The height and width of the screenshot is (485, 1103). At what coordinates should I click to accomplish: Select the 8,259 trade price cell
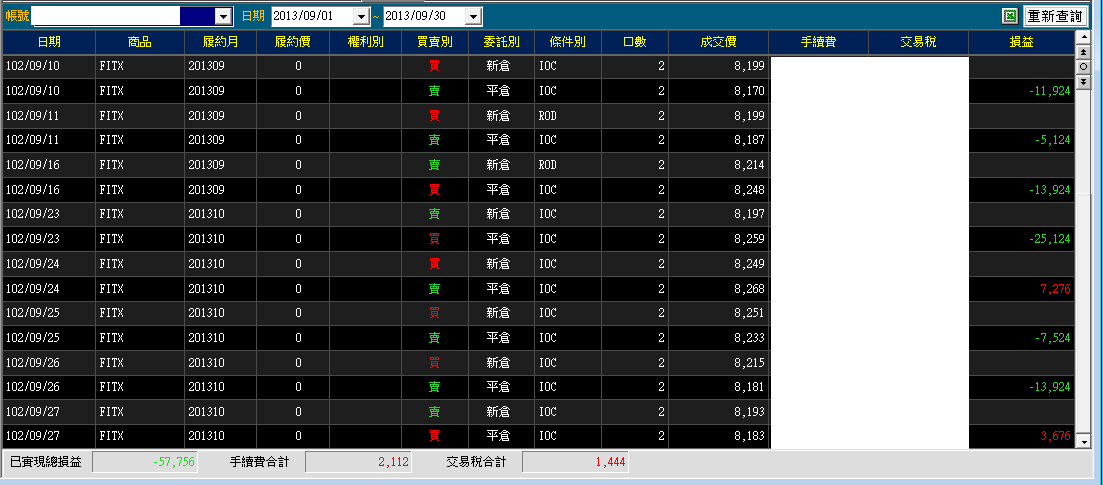click(719, 239)
